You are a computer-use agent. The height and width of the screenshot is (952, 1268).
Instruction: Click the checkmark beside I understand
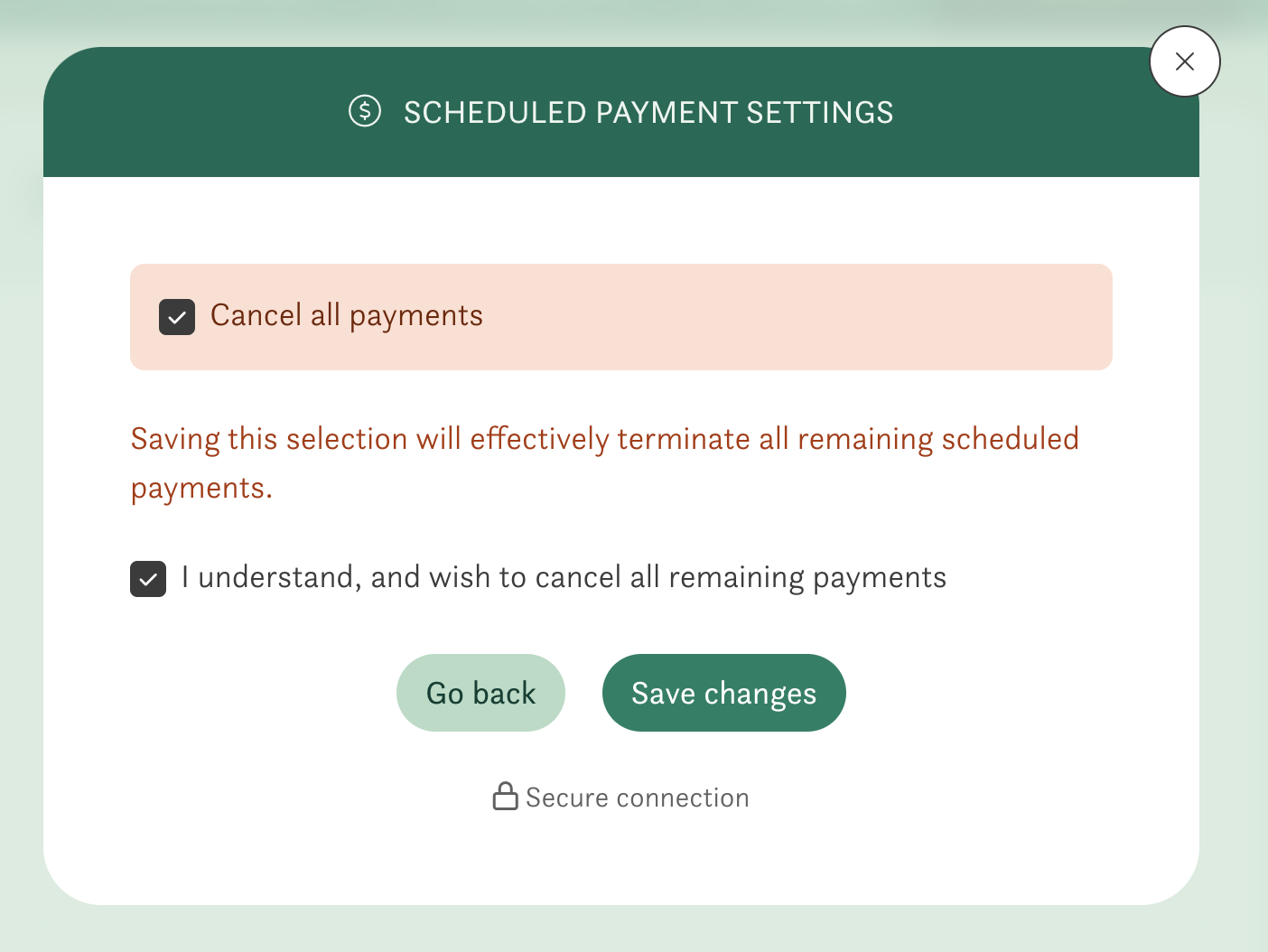coord(148,579)
